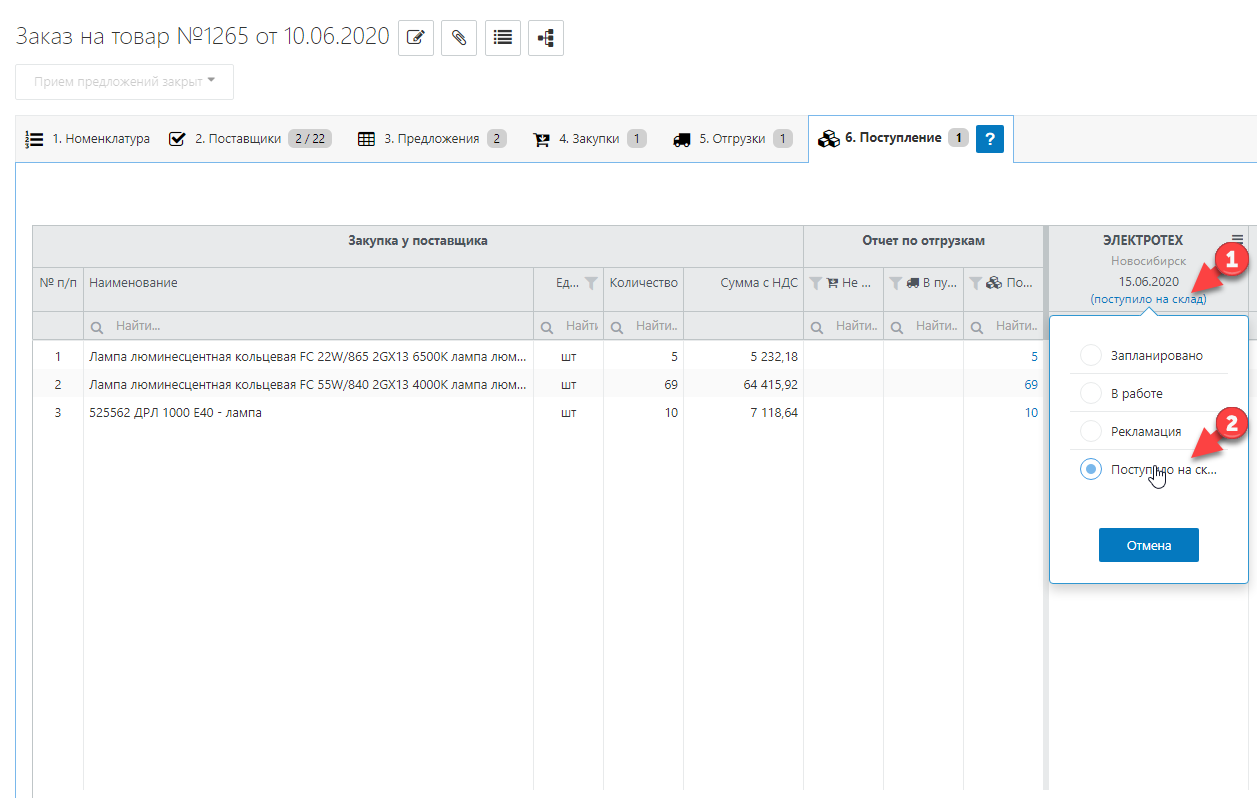The image size is (1257, 798).
Task: Click the blue question mark help icon
Action: coord(989,138)
